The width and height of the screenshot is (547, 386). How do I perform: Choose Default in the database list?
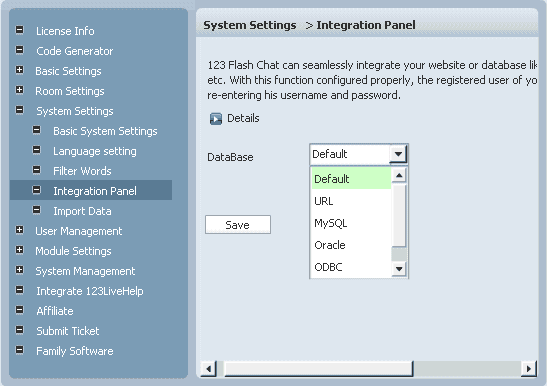tap(351, 179)
